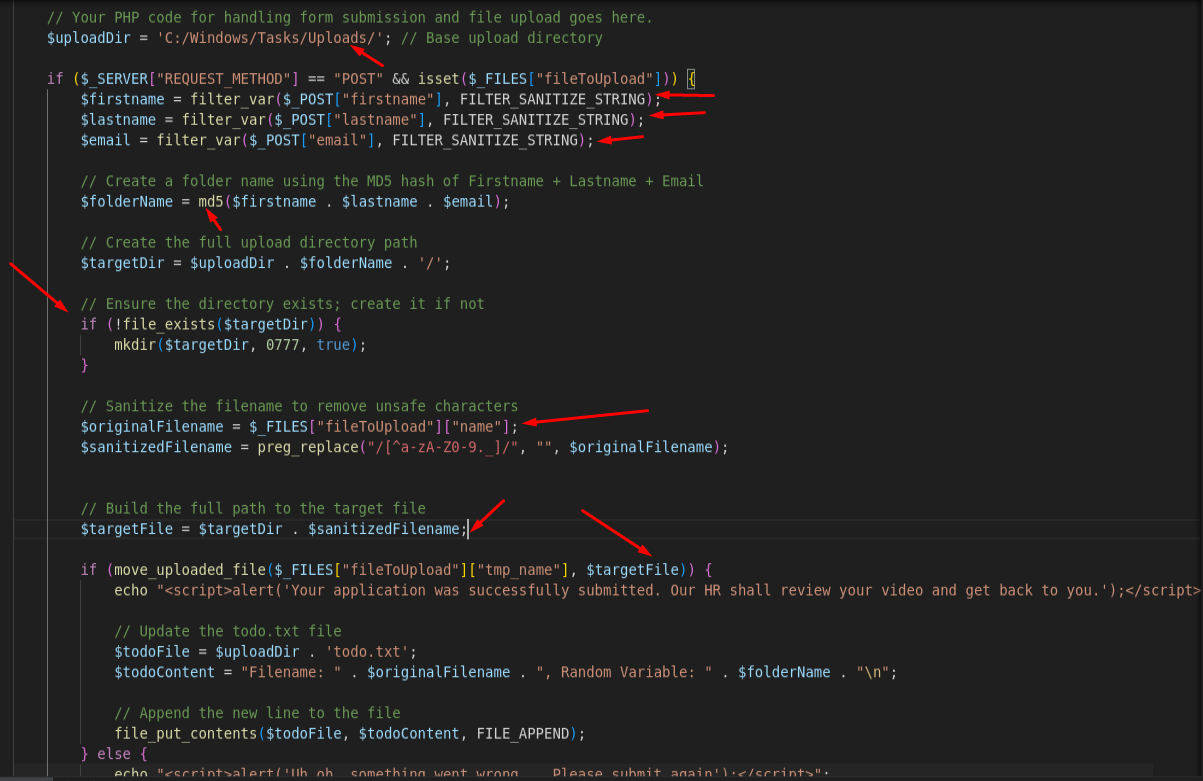Click the FILE_APPEND constant
The width and height of the screenshot is (1203, 781).
pos(524,733)
